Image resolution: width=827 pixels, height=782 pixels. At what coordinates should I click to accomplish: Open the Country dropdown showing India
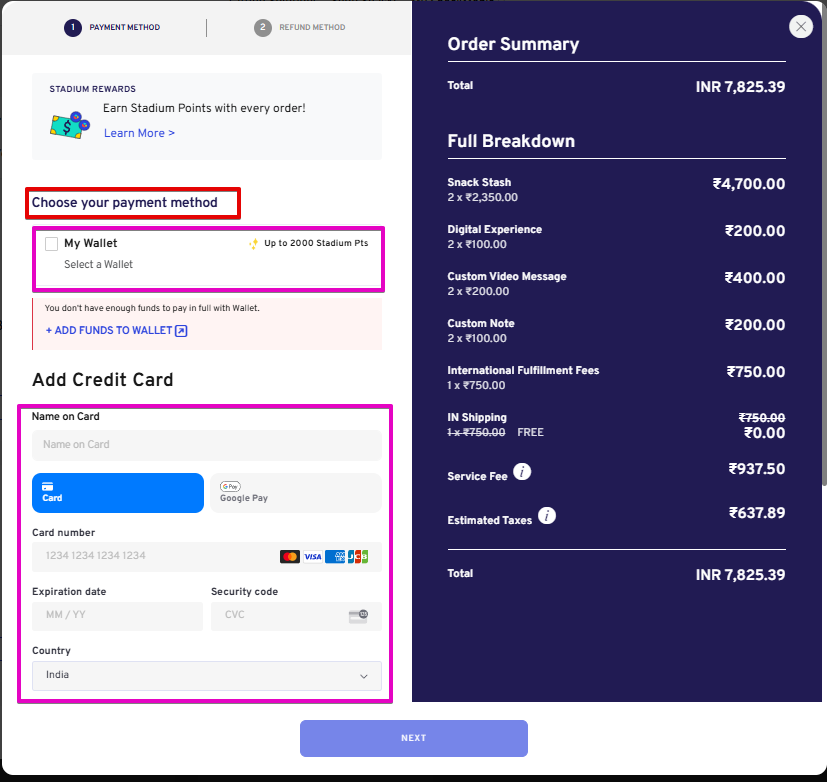coord(207,675)
